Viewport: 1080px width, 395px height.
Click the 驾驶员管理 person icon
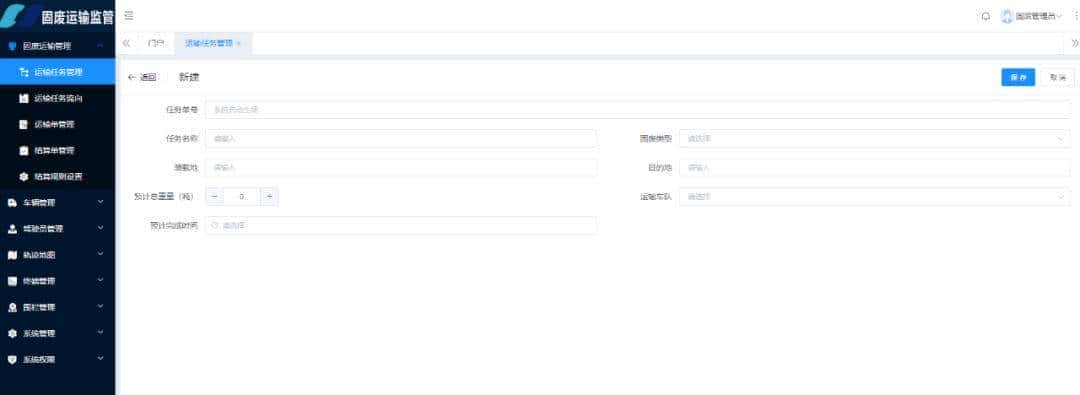(x=12, y=229)
